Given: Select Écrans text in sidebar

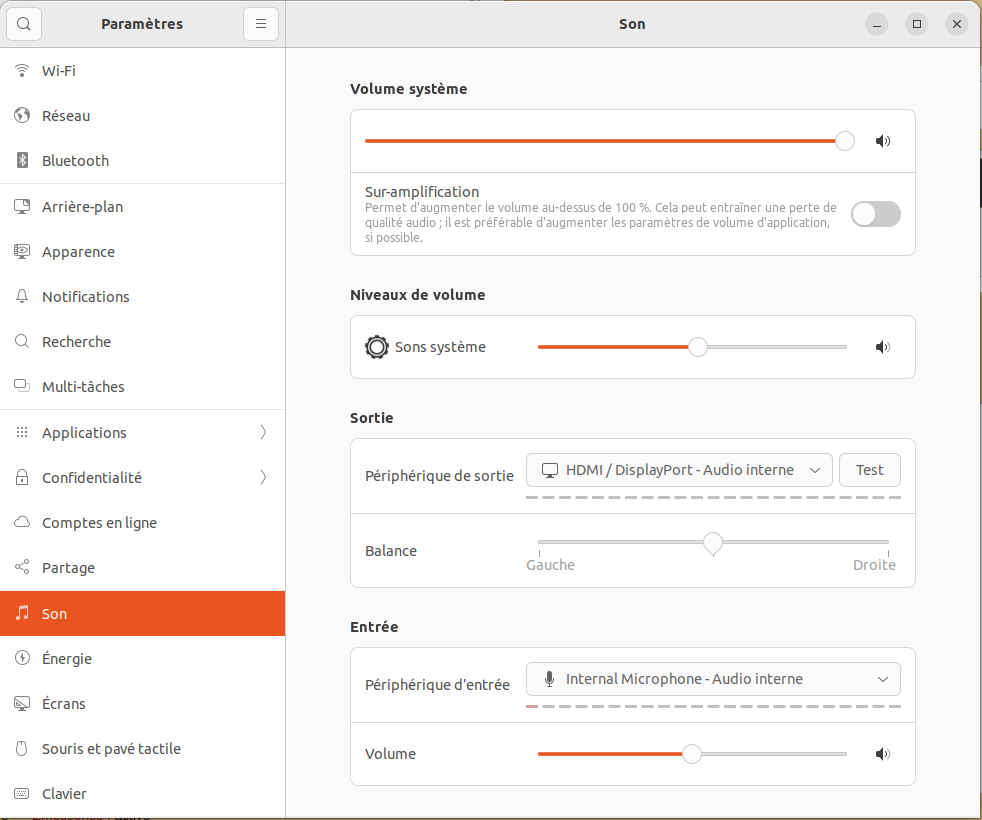Looking at the screenshot, I should 63,703.
